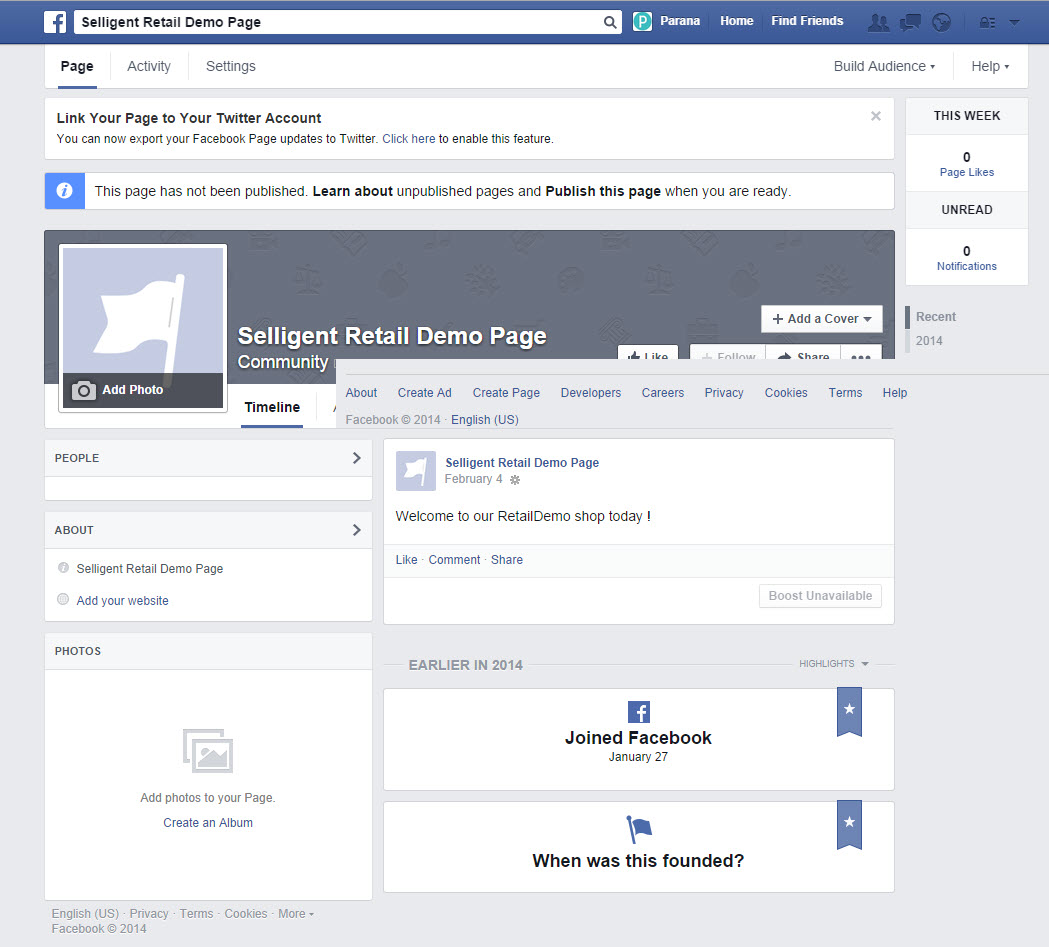Screen dimensions: 1049x947
Task: Click the post audience gear icon
Action: (x=515, y=480)
